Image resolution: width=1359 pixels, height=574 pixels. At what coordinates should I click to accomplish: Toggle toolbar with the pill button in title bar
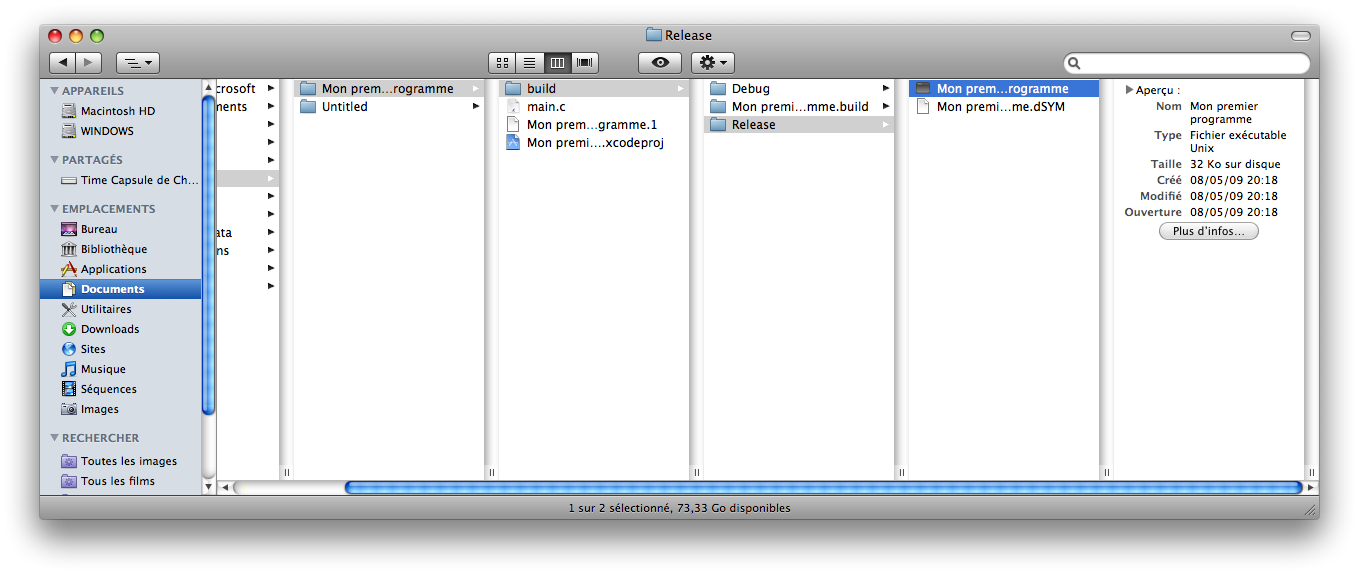click(x=1300, y=35)
